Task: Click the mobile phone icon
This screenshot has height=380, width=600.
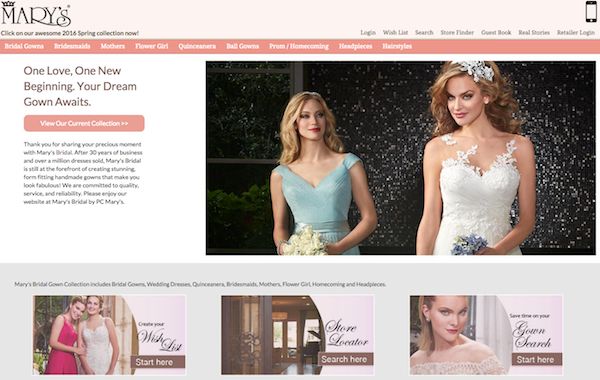Action: click(591, 12)
